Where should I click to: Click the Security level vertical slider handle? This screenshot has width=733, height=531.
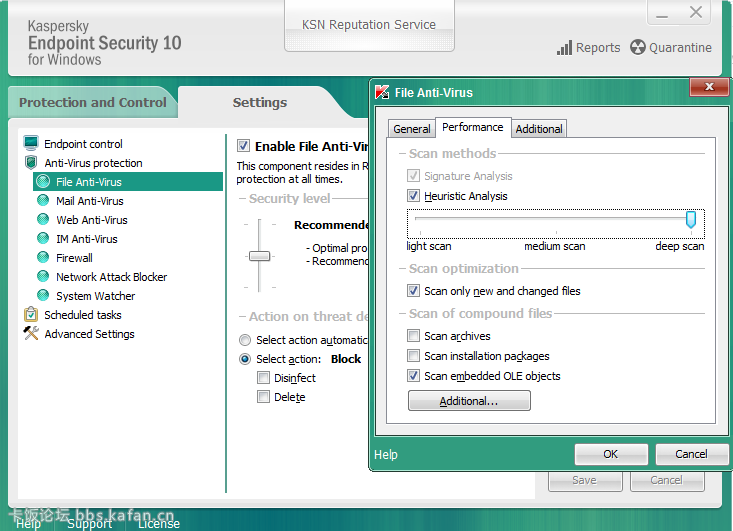click(x=259, y=256)
